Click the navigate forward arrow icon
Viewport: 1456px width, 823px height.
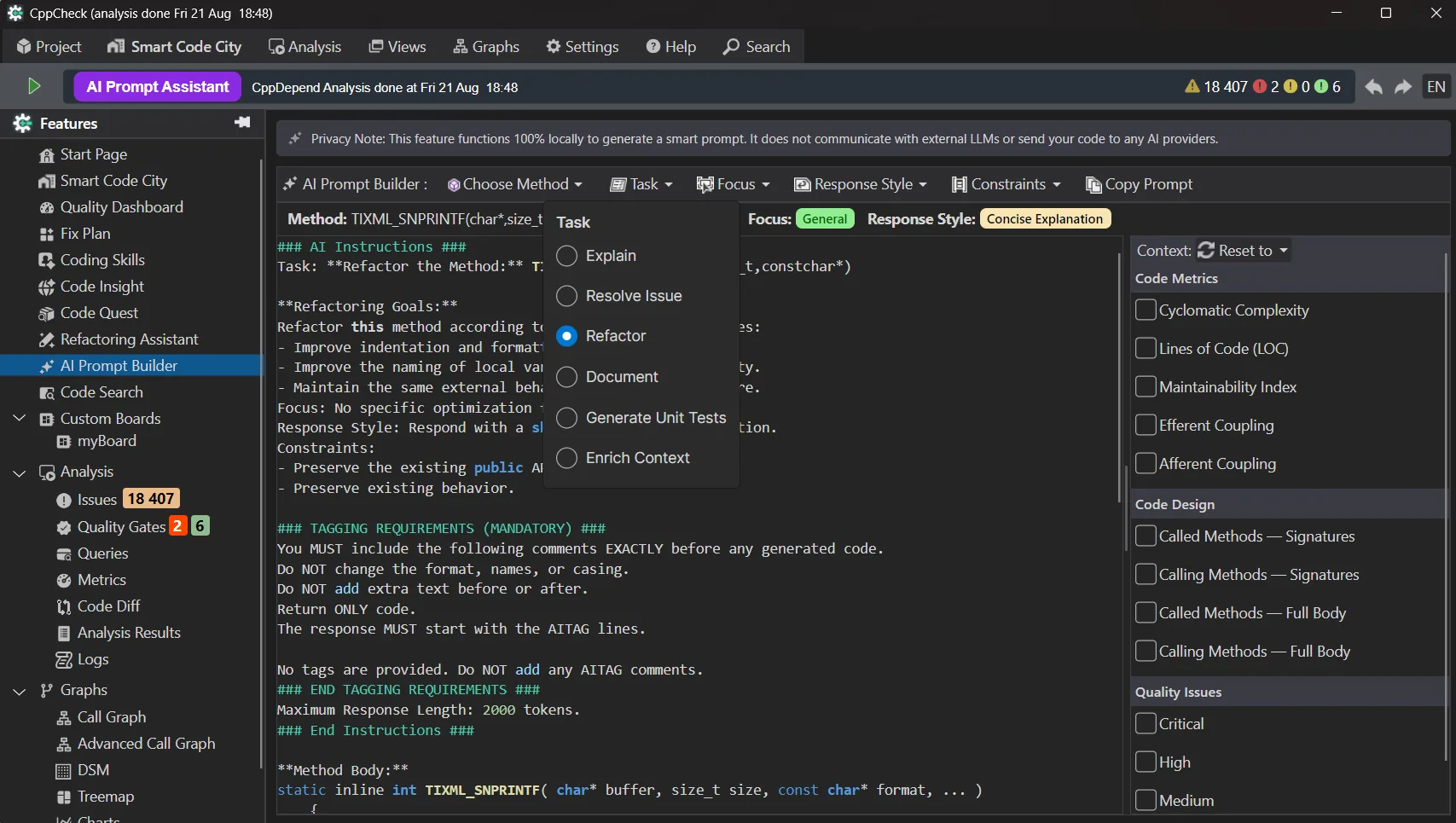(1403, 87)
